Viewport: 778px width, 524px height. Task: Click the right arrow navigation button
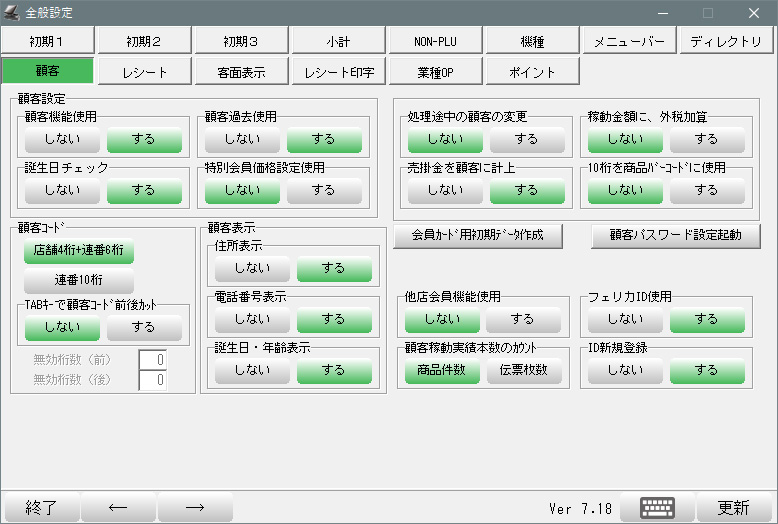tap(196, 507)
